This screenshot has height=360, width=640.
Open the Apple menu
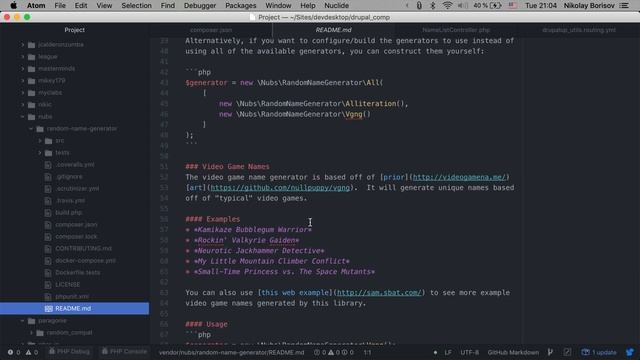13,5
